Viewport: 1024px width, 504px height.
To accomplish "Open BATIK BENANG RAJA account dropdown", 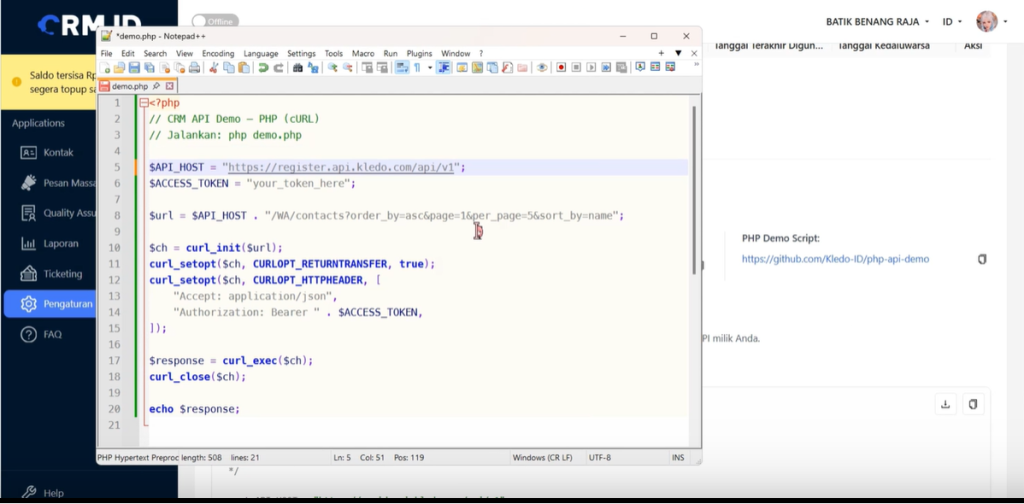I will tap(877, 22).
